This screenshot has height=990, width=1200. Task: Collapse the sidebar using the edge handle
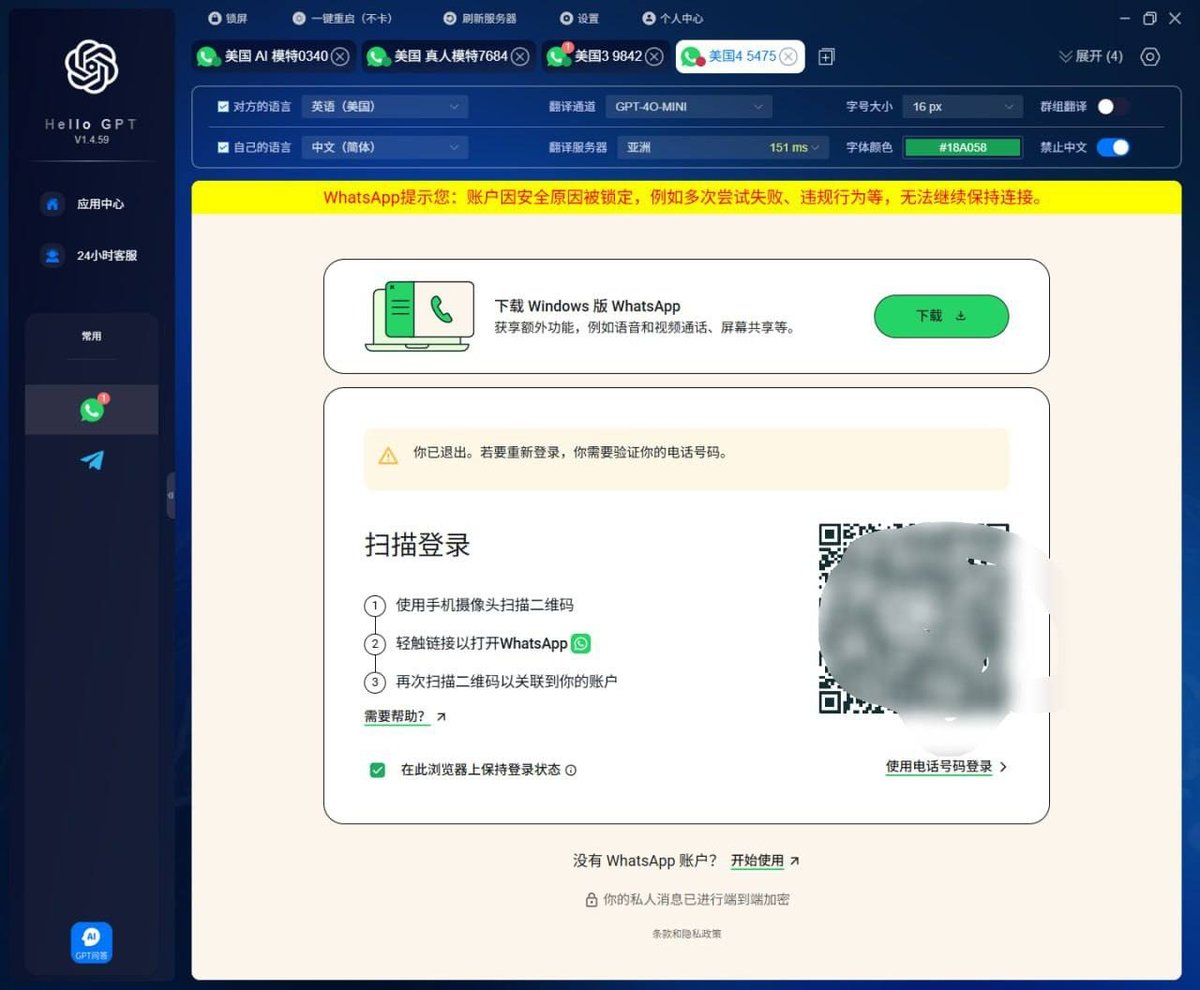pos(170,495)
